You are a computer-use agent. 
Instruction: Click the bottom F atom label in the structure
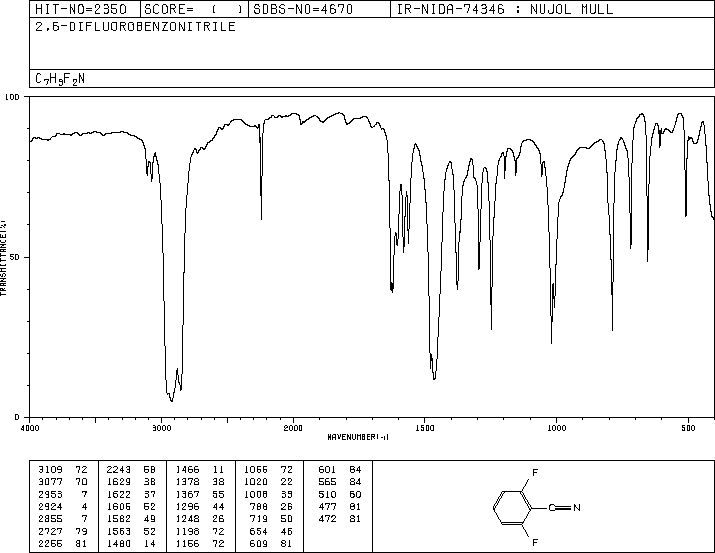pyautogui.click(x=535, y=543)
